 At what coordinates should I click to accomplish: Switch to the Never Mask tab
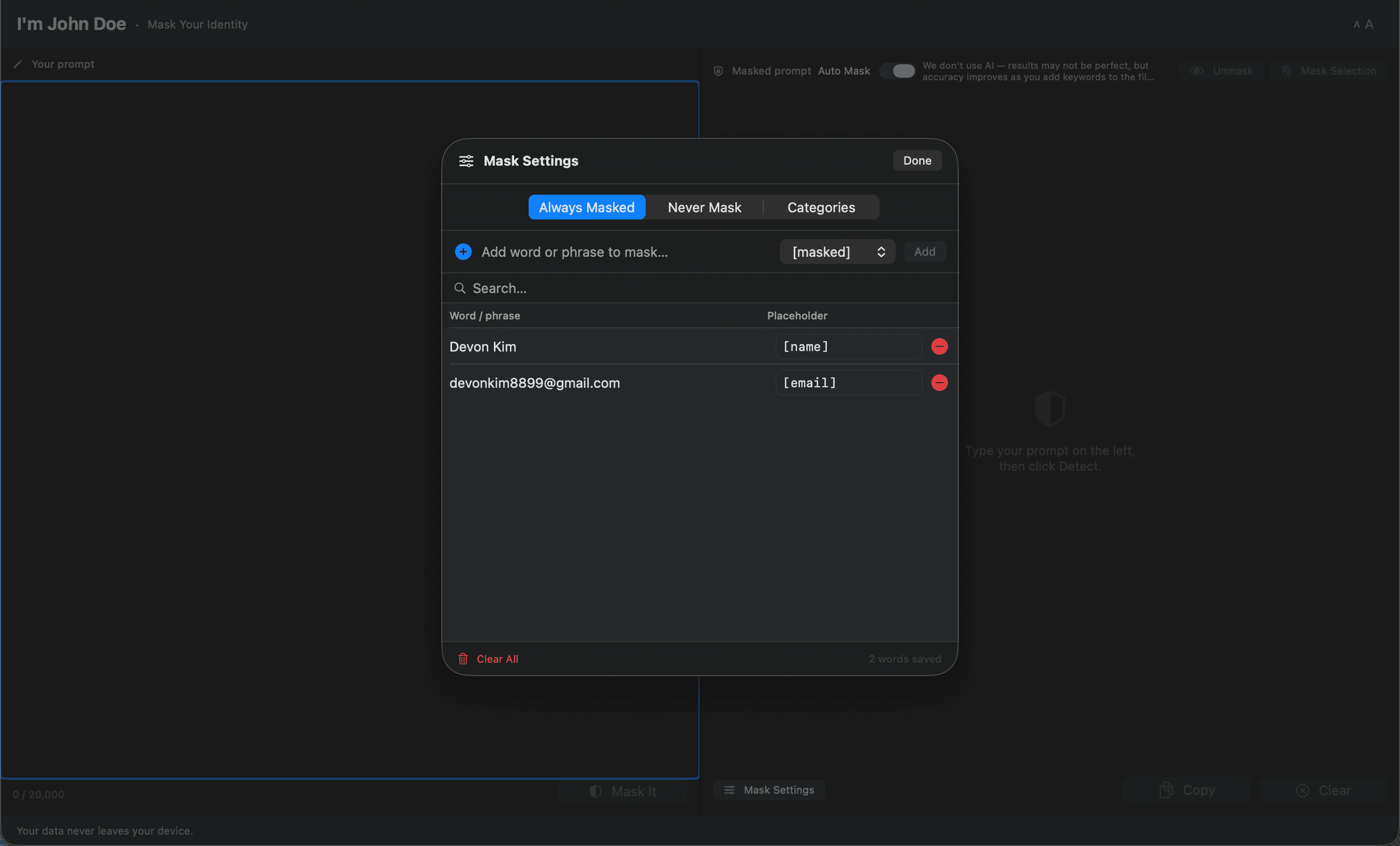[705, 207]
